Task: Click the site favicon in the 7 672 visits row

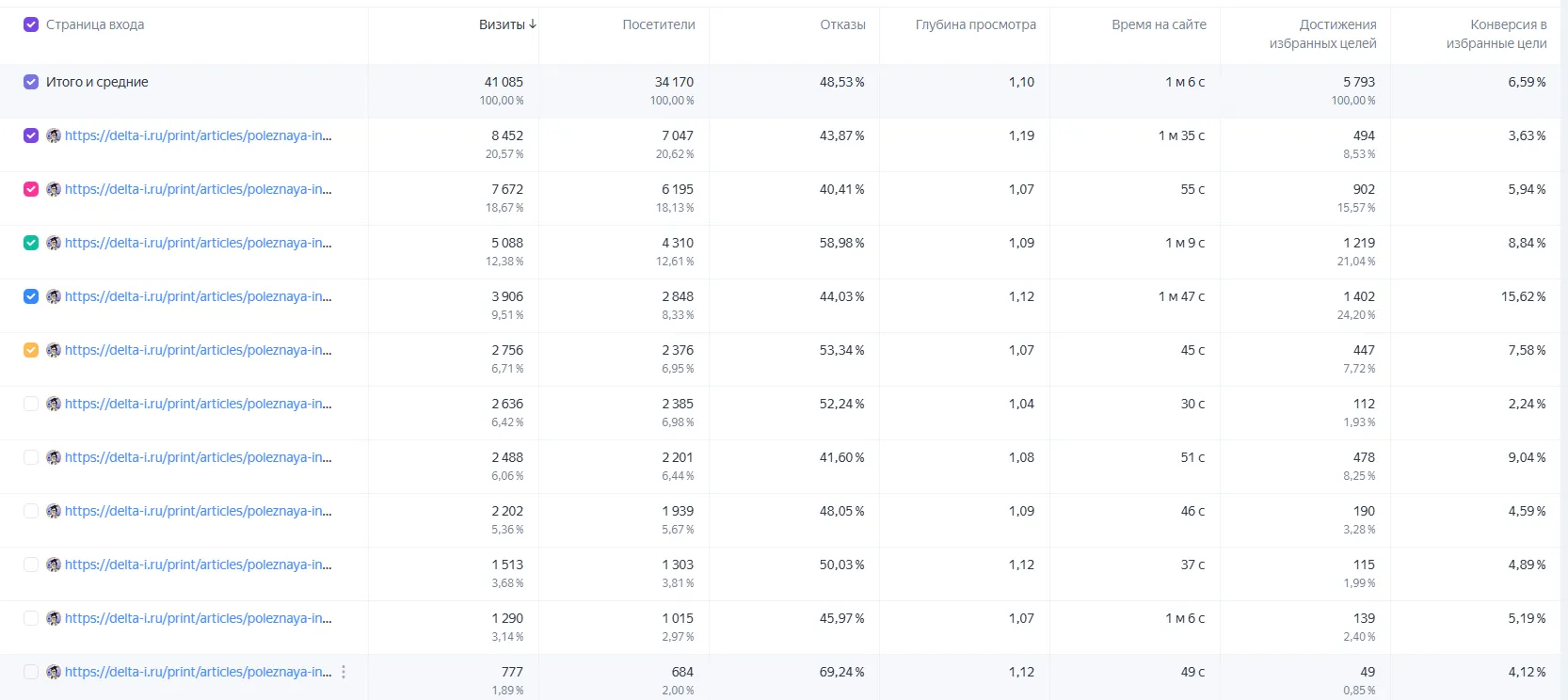Action: [x=54, y=189]
